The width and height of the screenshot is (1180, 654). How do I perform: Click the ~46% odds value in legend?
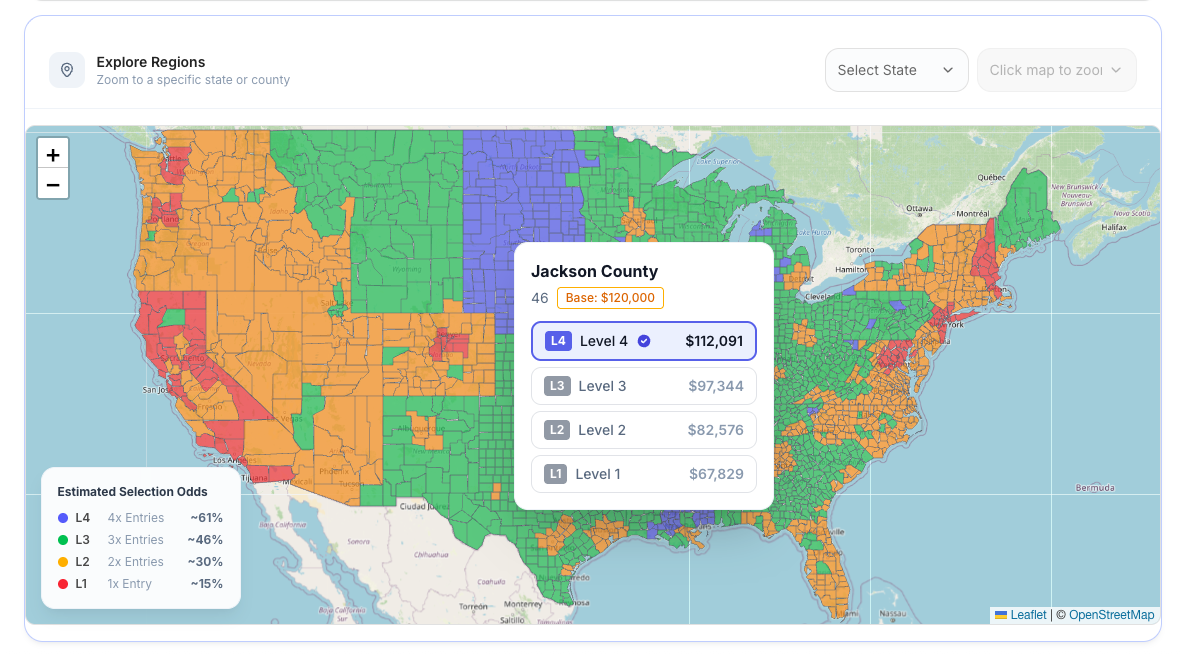click(x=205, y=540)
